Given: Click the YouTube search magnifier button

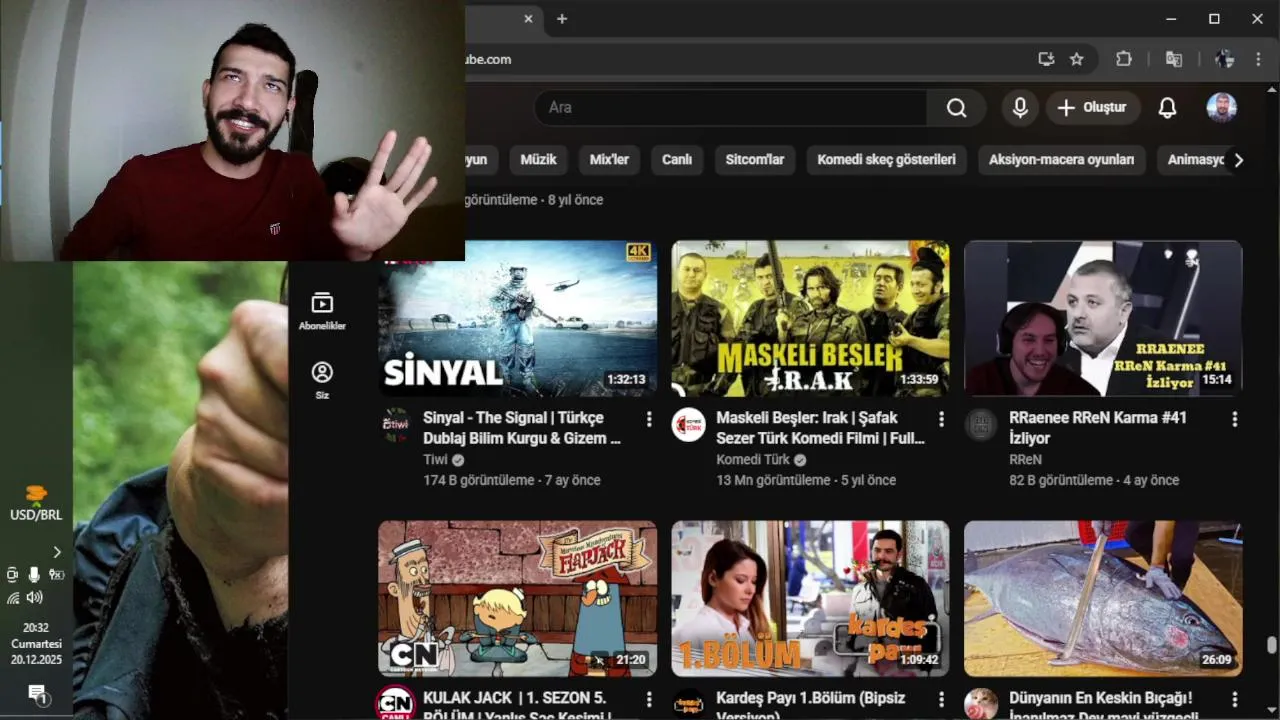Looking at the screenshot, I should (956, 108).
